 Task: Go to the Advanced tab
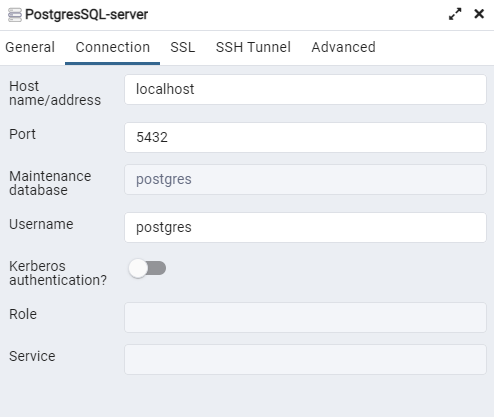click(x=343, y=47)
